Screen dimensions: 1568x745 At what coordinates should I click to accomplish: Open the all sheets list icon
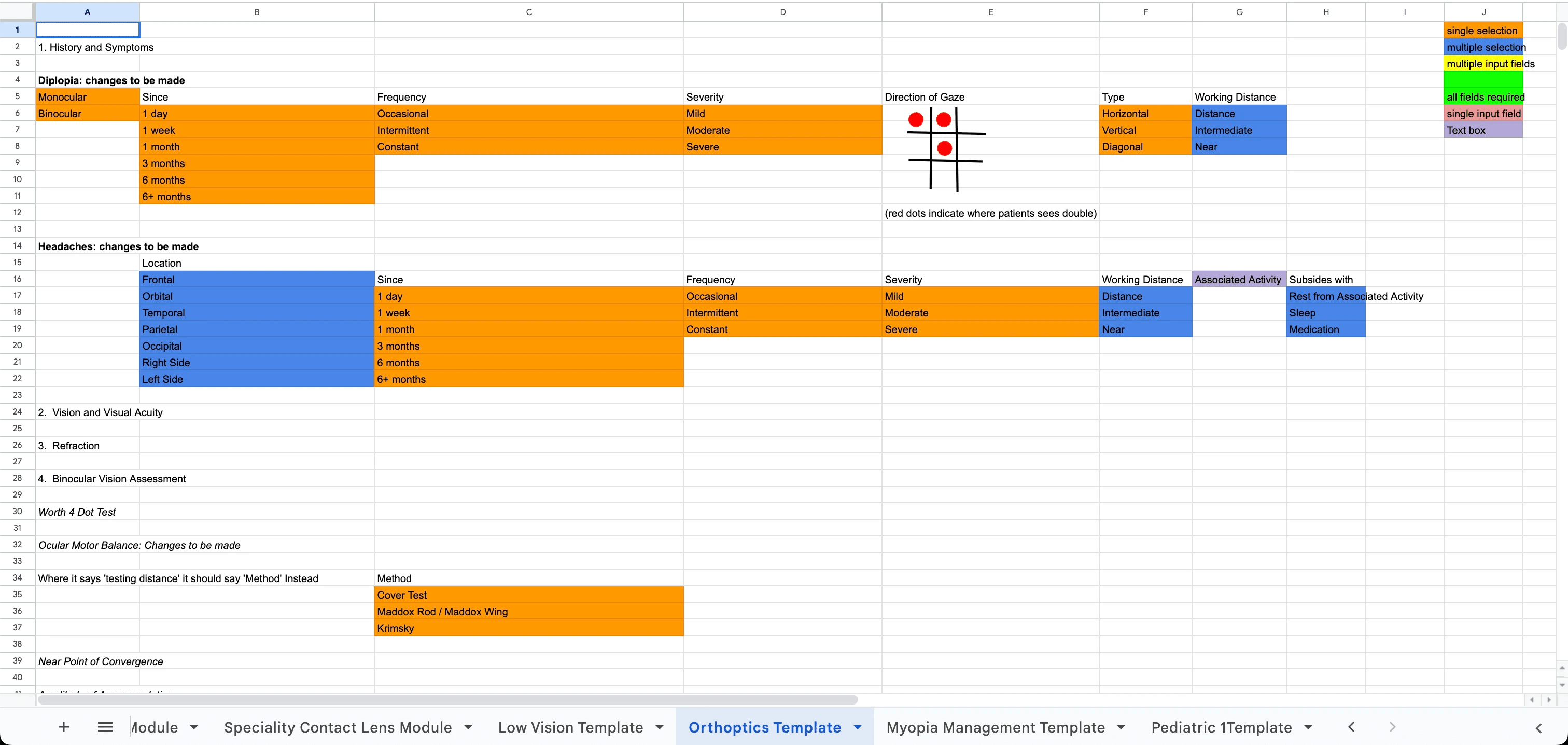(105, 727)
